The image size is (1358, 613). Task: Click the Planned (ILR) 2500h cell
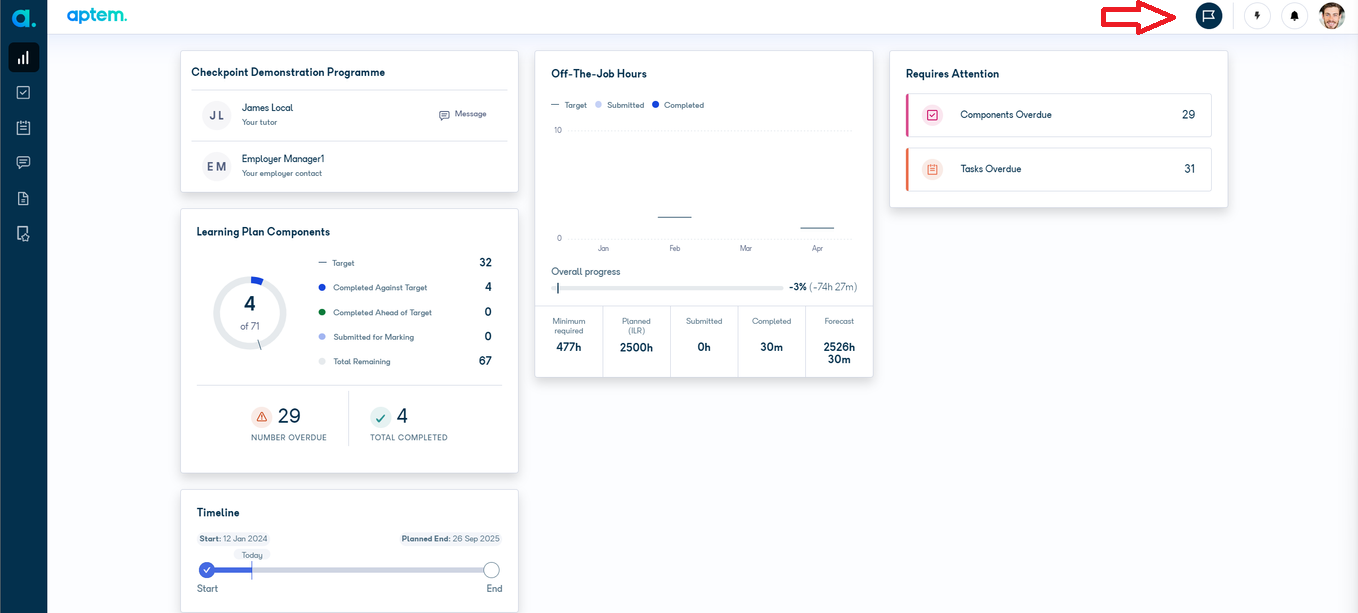click(x=636, y=341)
